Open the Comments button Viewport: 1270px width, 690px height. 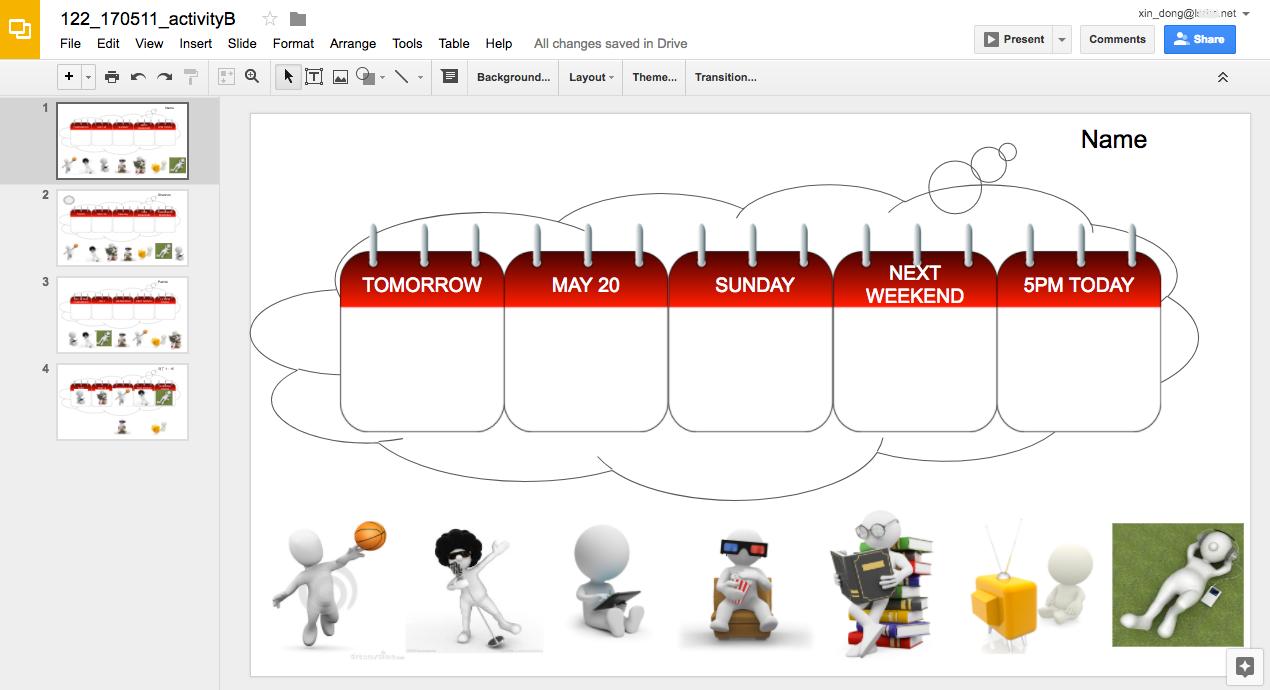point(1117,40)
